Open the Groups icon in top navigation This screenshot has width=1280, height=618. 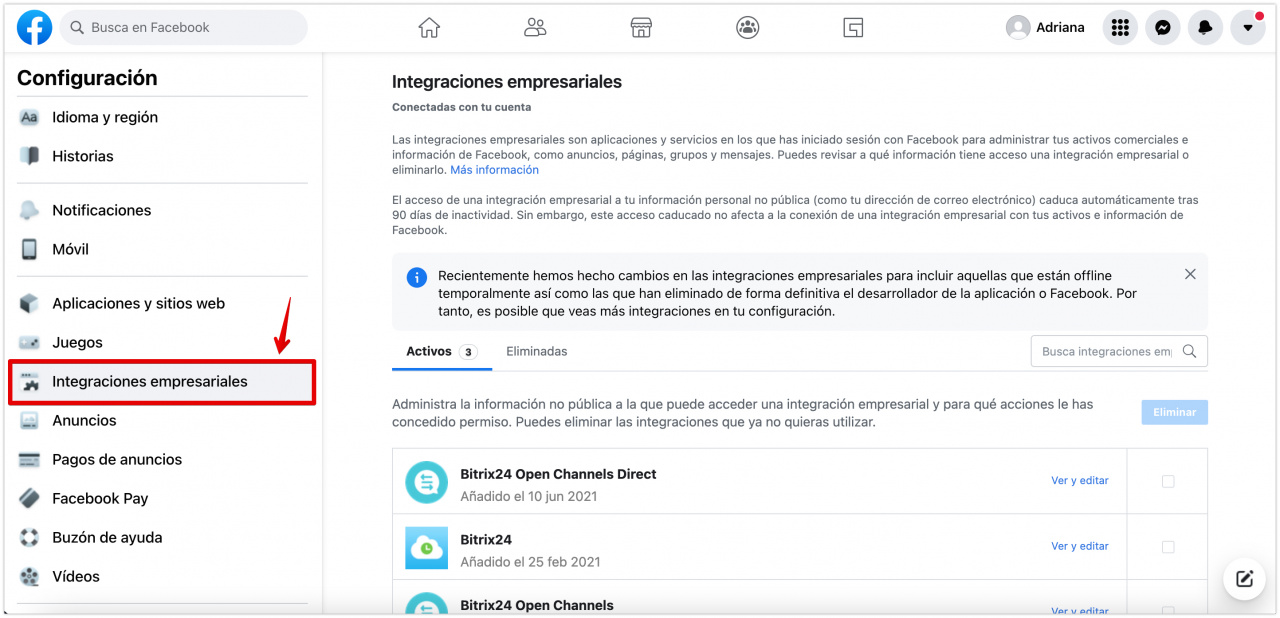[x=748, y=28]
